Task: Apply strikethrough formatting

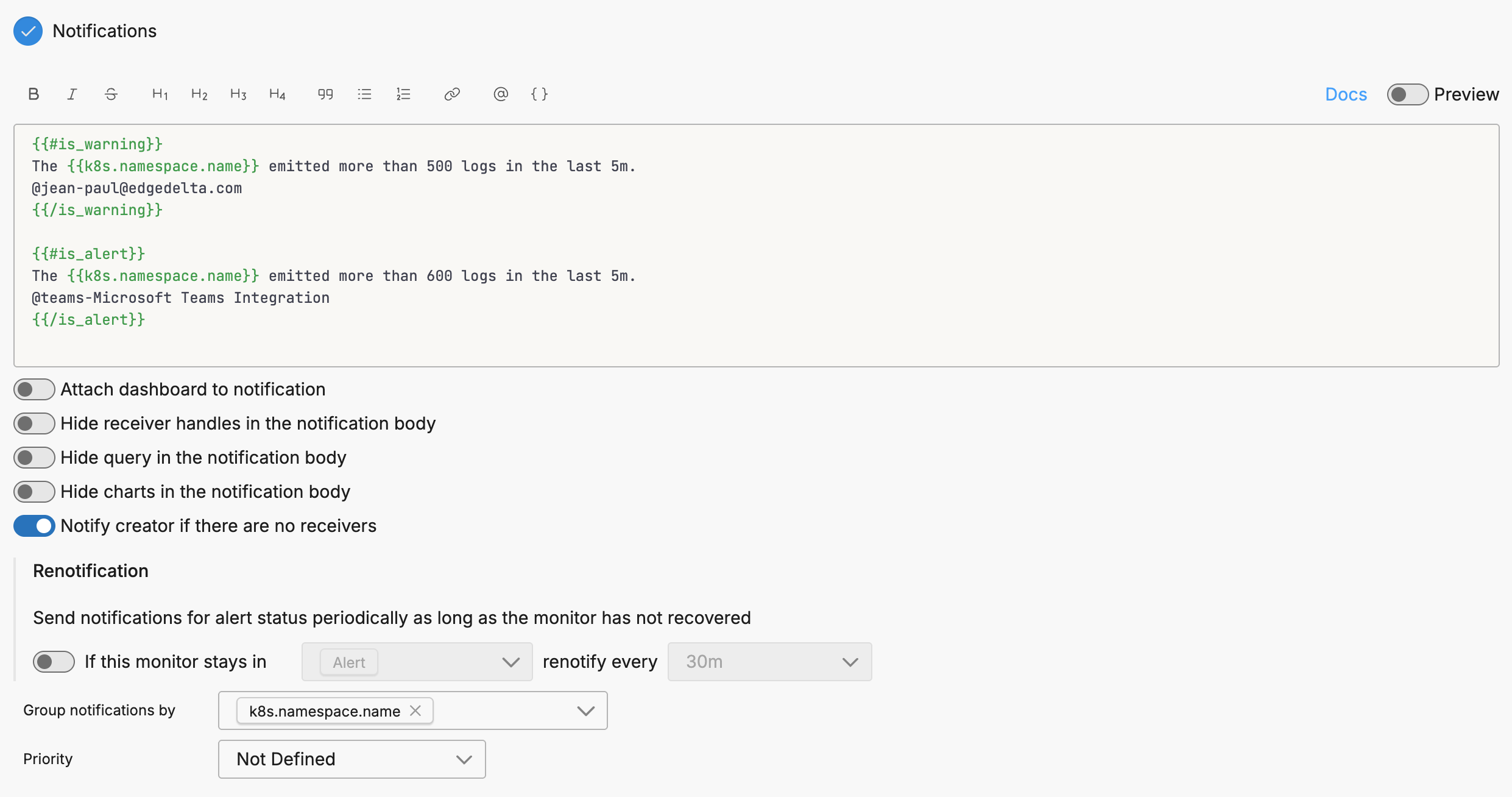Action: [x=111, y=94]
